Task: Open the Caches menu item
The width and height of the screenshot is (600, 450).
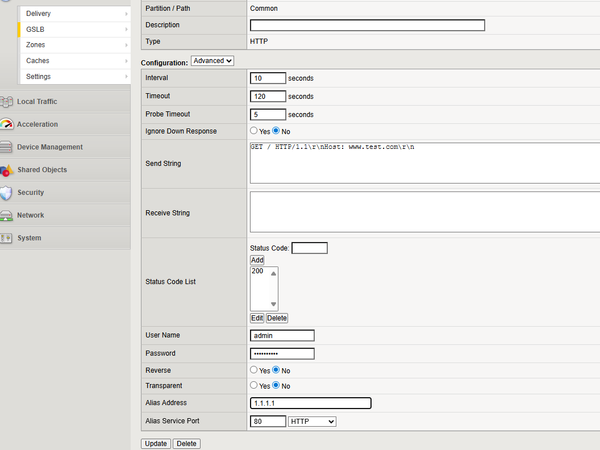Action: pos(38,61)
